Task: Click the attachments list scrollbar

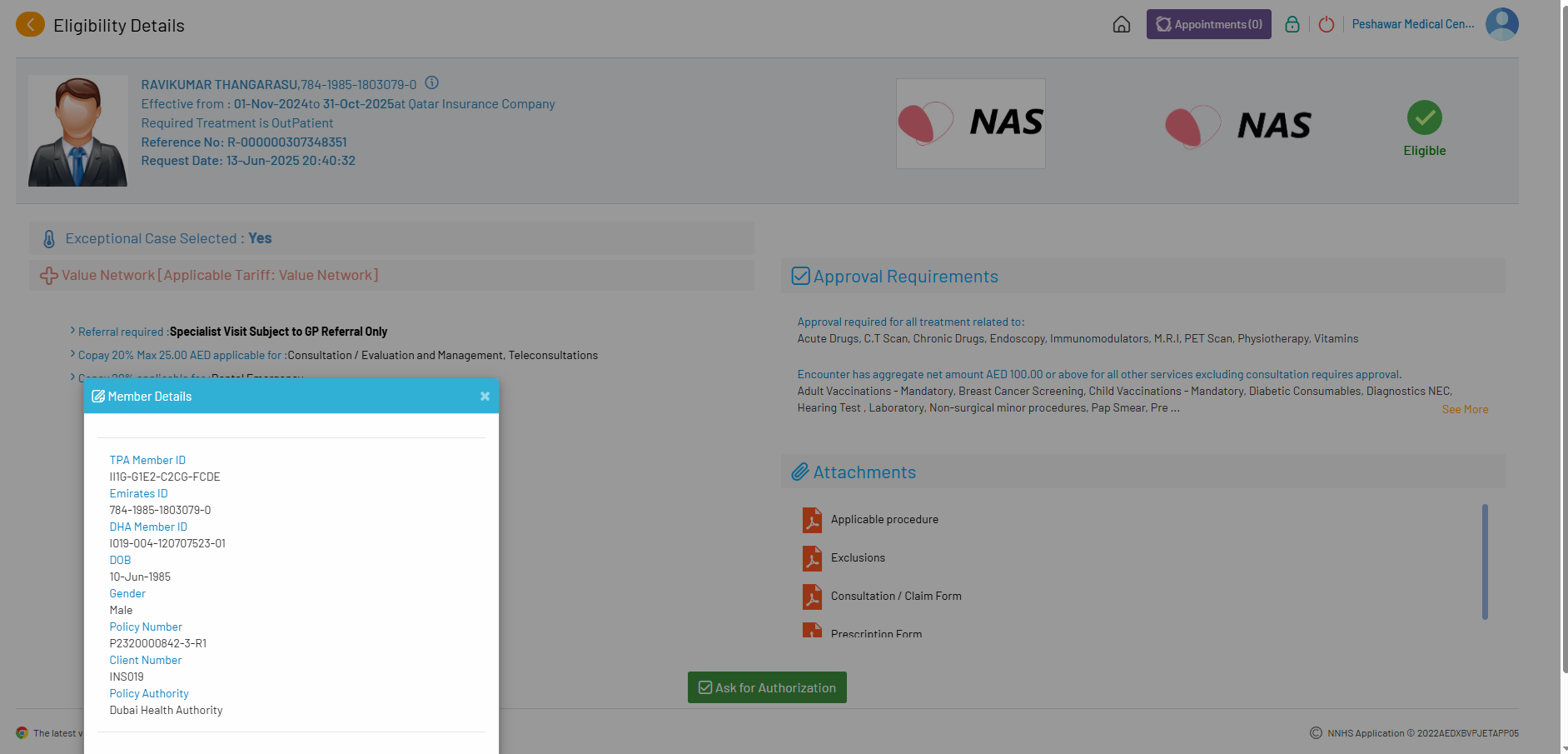Action: pos(1485,562)
